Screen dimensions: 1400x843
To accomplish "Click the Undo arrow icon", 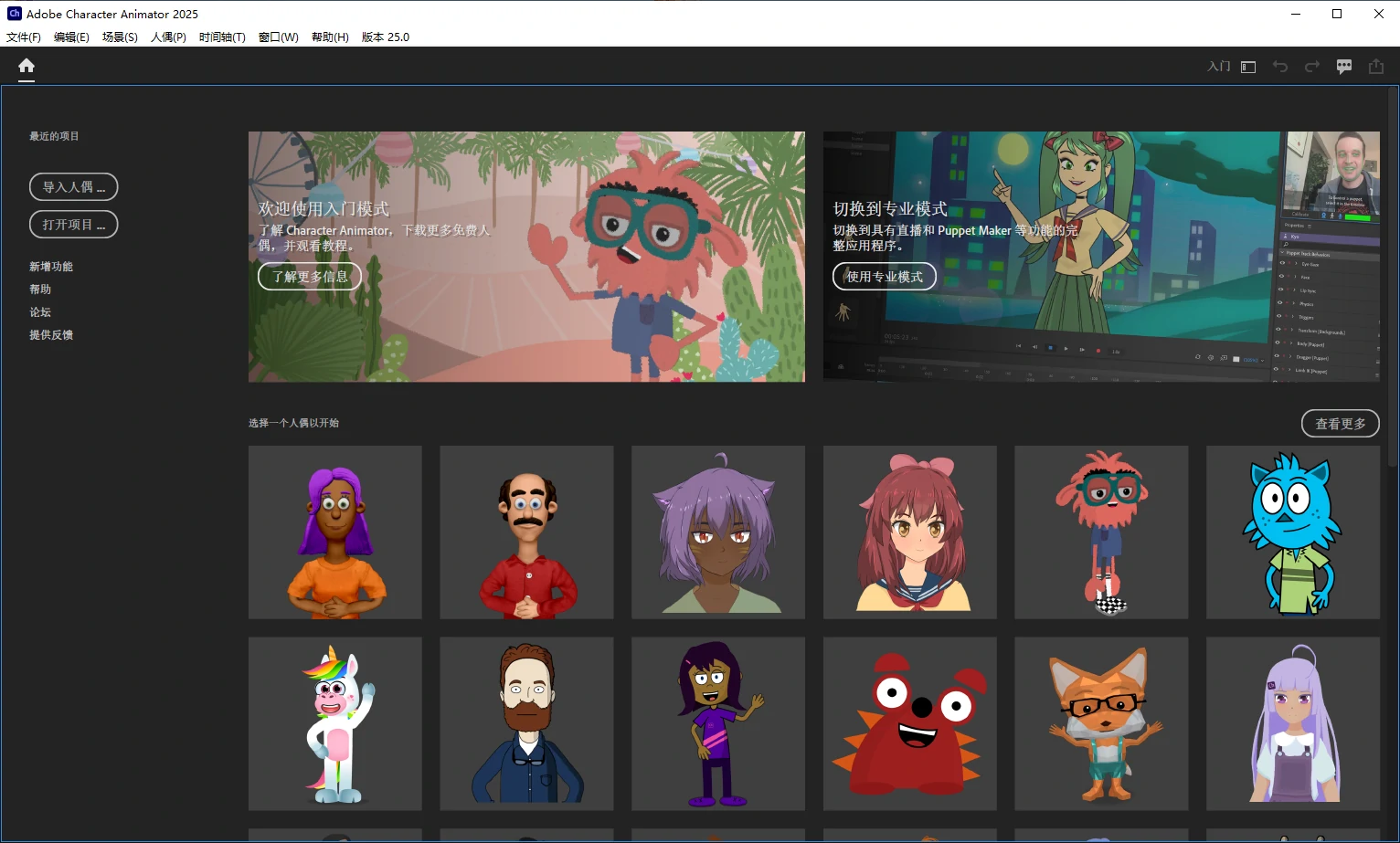I will [1280, 66].
